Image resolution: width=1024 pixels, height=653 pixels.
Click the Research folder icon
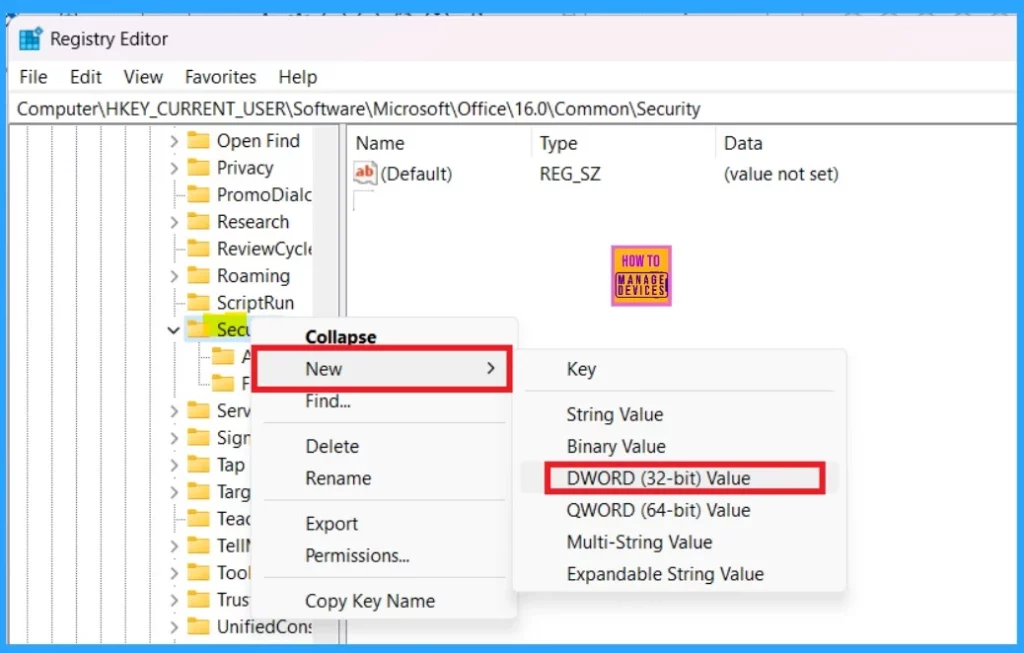tap(198, 222)
